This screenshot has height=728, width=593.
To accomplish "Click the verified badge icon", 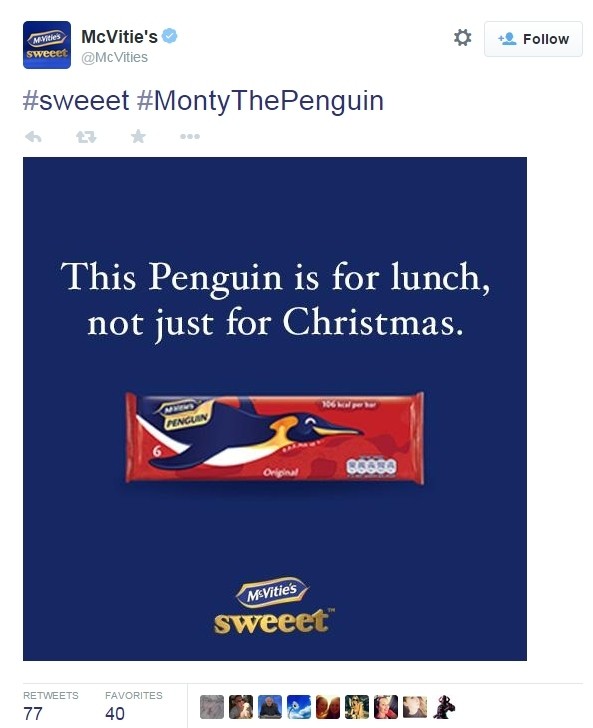I will tap(169, 36).
